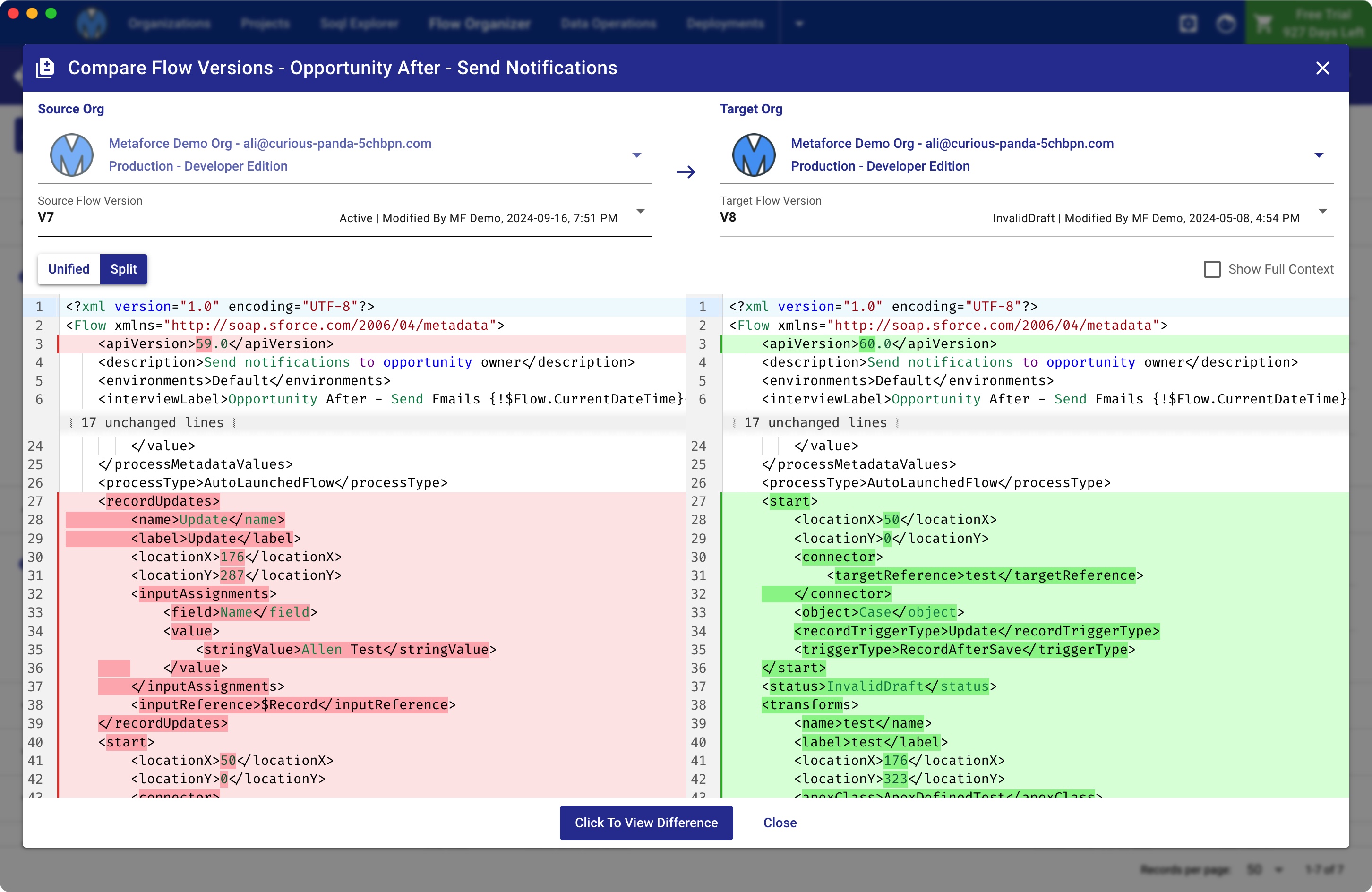Expand the Source Org dropdown
This screenshot has height=892, width=1372.
coord(636,155)
